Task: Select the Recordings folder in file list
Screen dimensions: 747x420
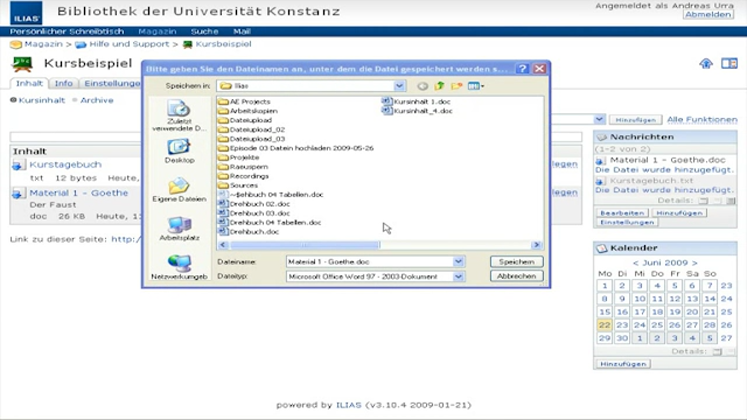Action: (248, 176)
